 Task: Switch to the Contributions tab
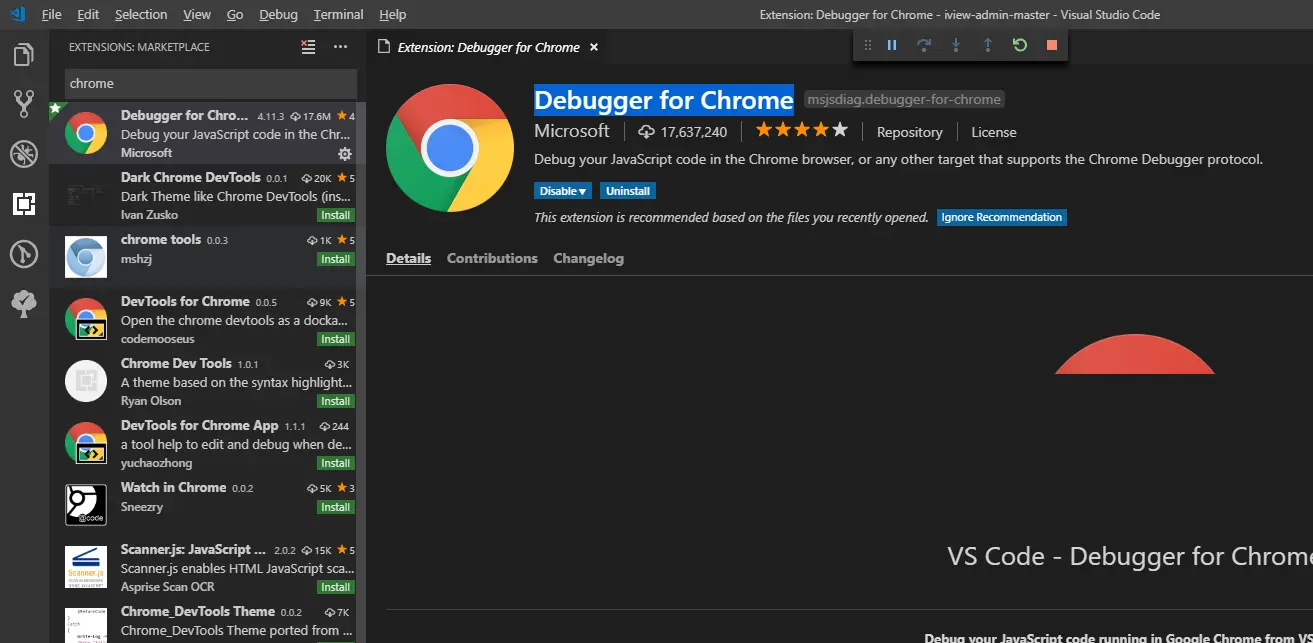click(x=492, y=258)
